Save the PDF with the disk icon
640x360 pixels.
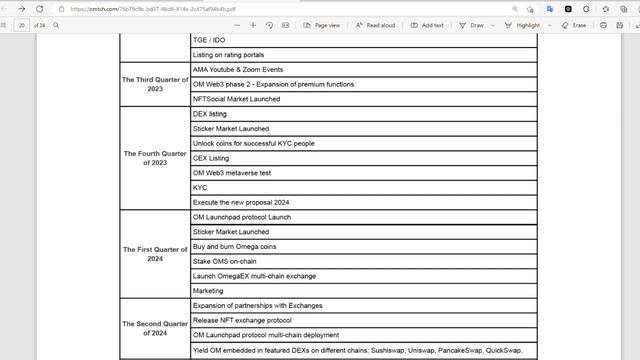tap(620, 25)
